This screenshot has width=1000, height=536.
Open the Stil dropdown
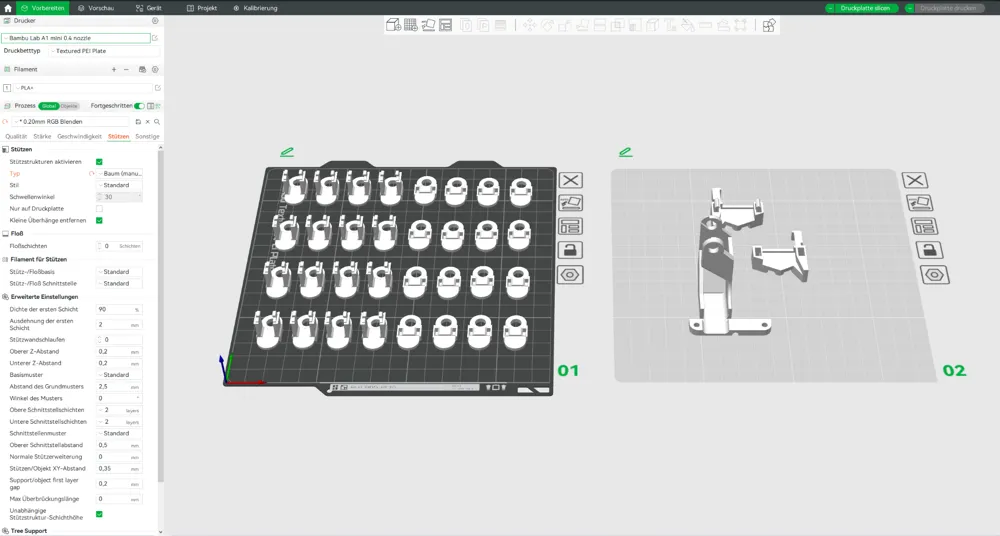[120, 185]
